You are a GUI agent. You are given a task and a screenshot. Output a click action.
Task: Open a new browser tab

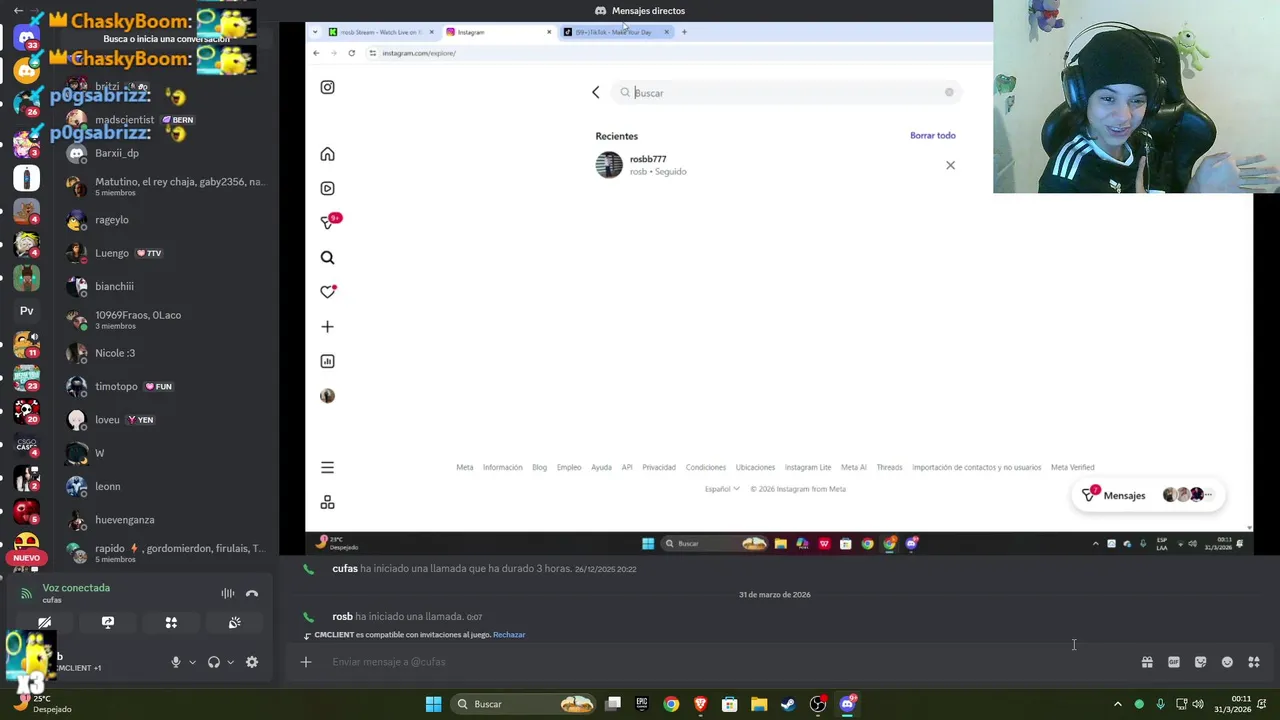pos(684,32)
